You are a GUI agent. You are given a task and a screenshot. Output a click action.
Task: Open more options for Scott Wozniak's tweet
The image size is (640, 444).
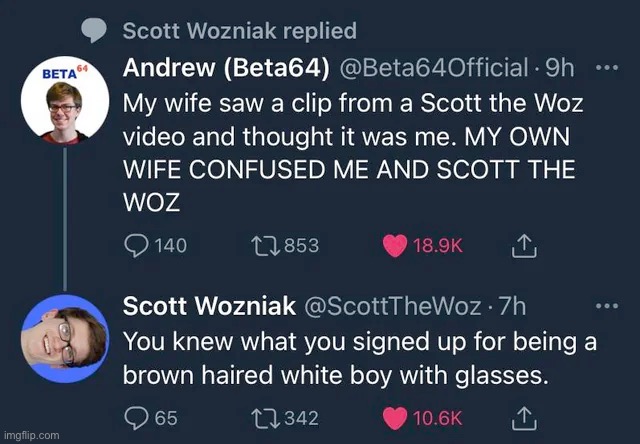[x=606, y=305]
